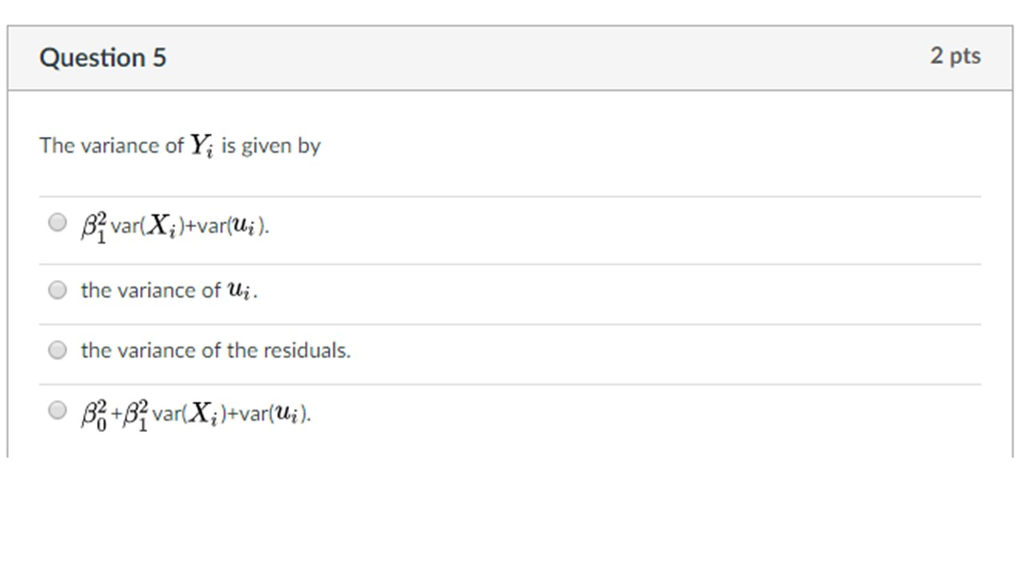Click the formula β0²+β1²var(Xi)+var(ui)
This screenshot has width=1024, height=576.
click(195, 411)
